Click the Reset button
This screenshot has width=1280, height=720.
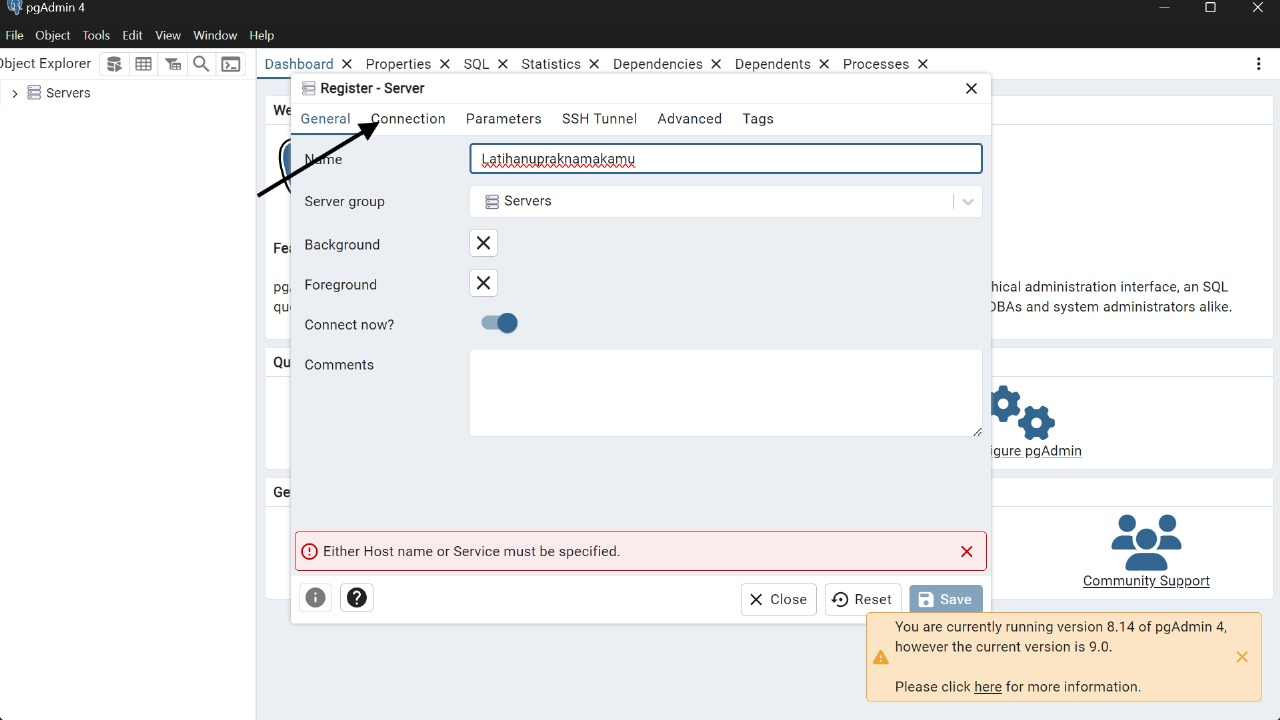coord(862,599)
